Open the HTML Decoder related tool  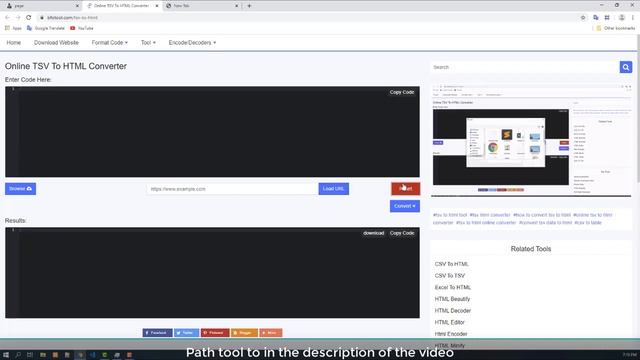pos(453,311)
